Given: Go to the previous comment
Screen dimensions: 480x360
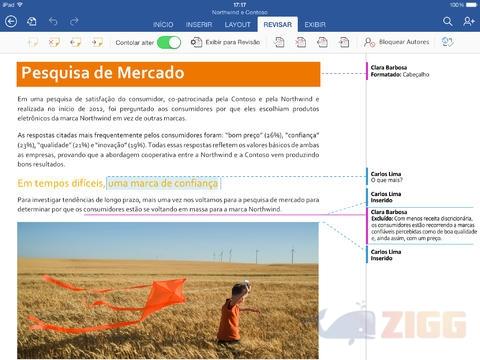Looking at the screenshot, I should coord(76,42).
